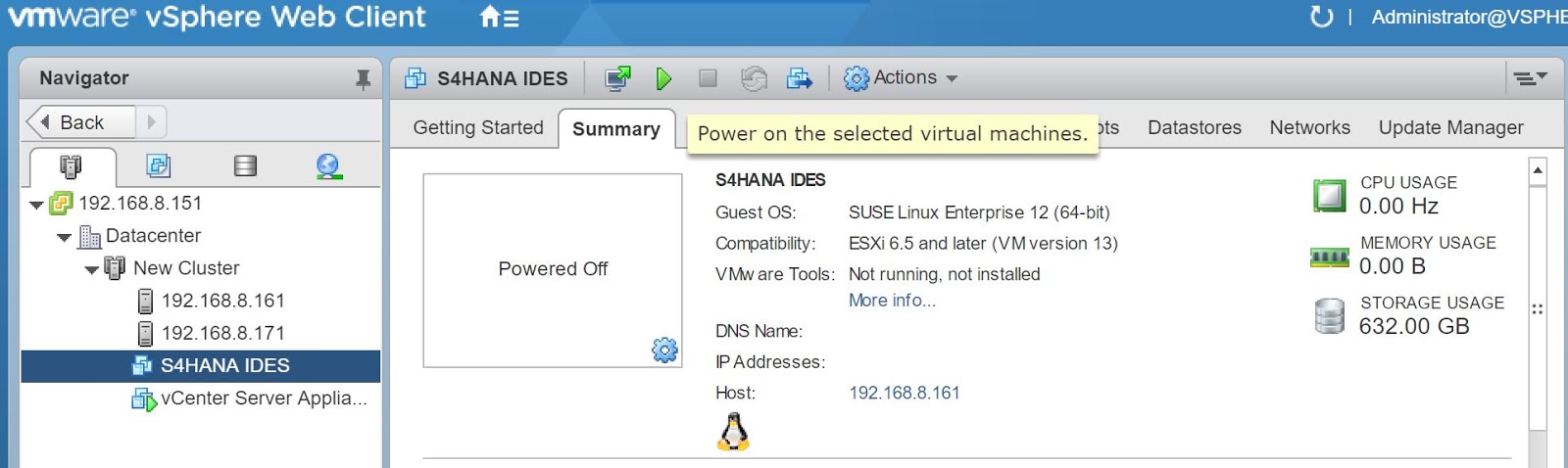Open the Datastores tab
This screenshot has height=468, width=1568.
click(1194, 127)
